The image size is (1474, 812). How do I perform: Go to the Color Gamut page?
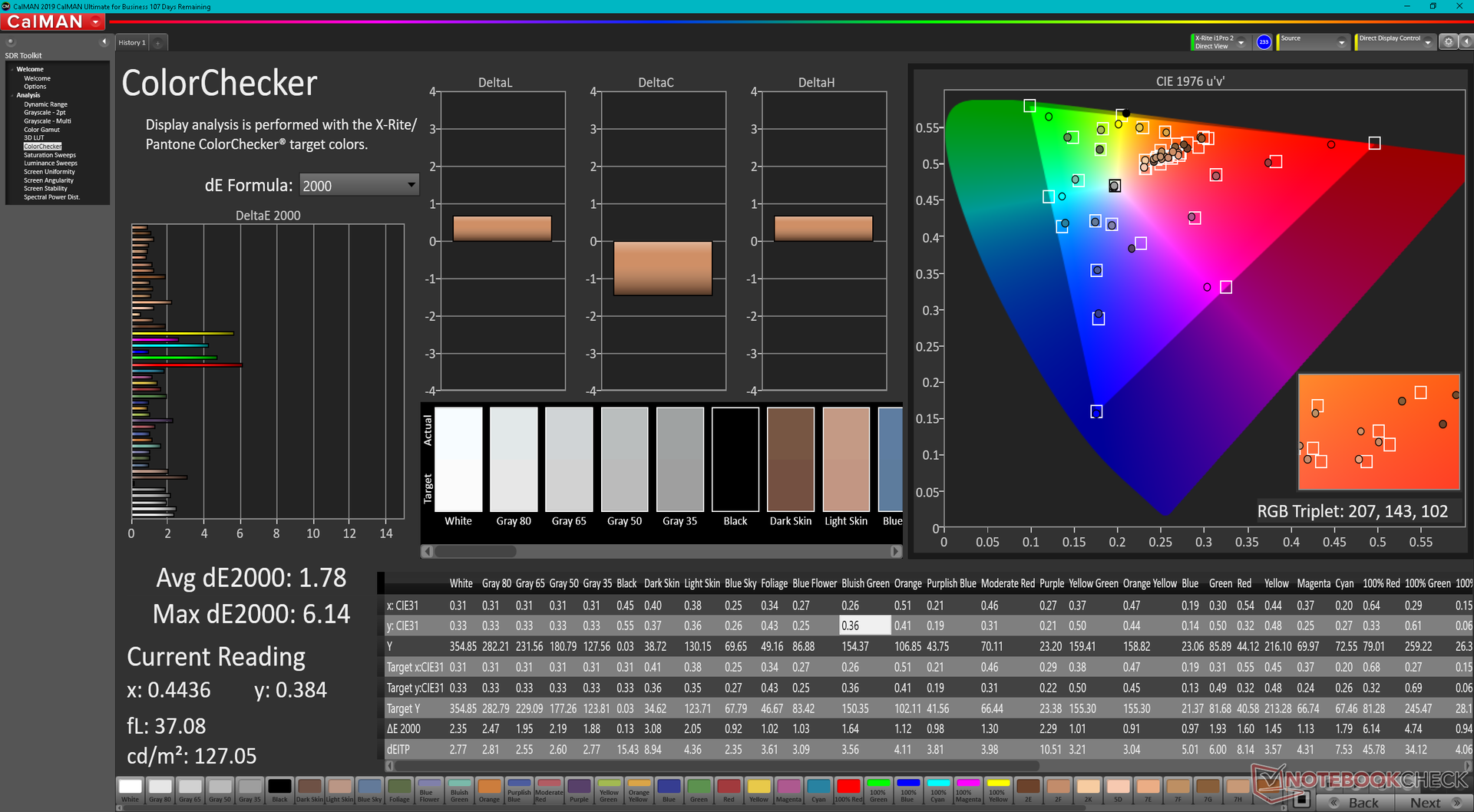[x=41, y=130]
